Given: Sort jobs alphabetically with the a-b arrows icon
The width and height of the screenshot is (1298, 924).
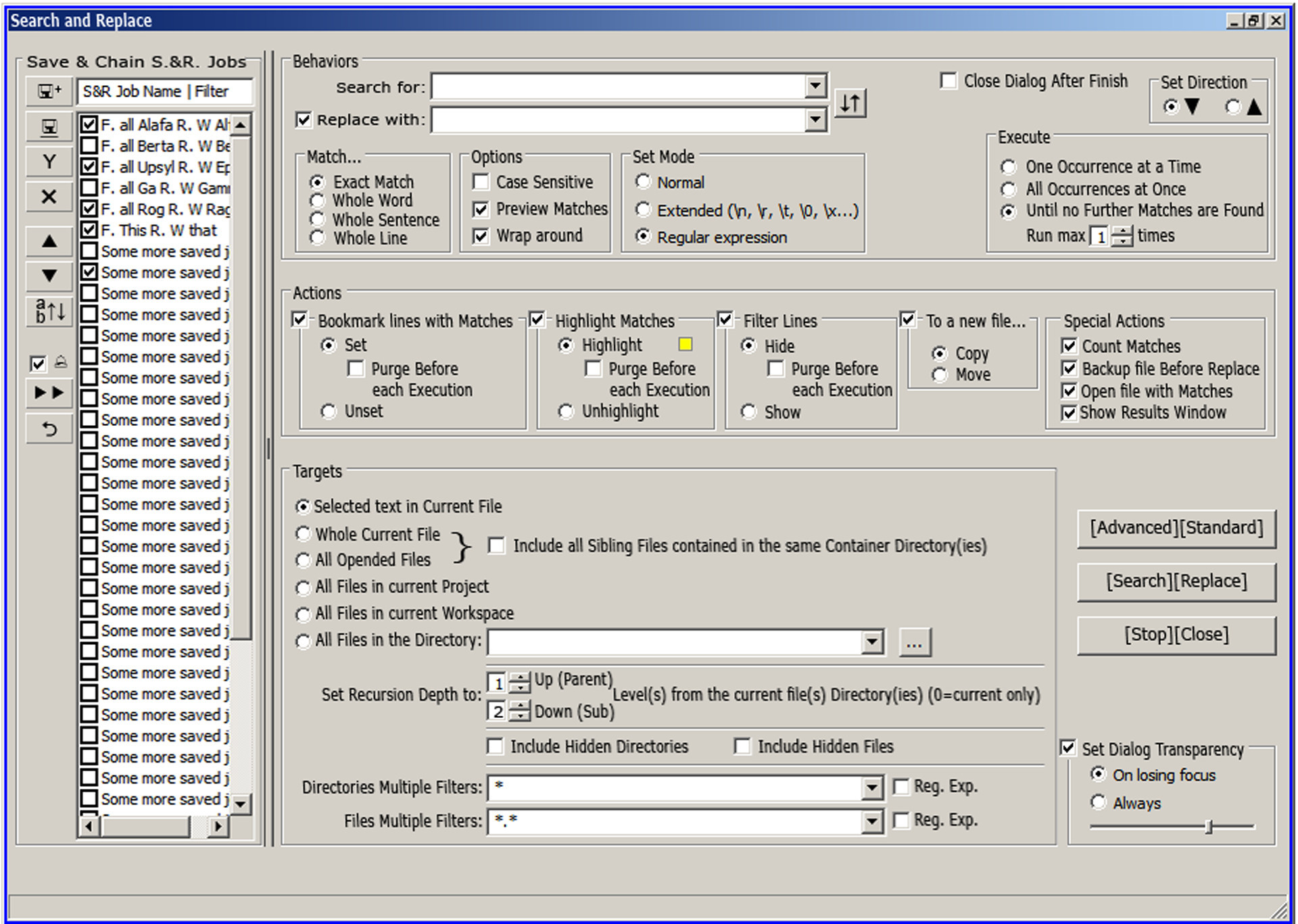Looking at the screenshot, I should [49, 312].
